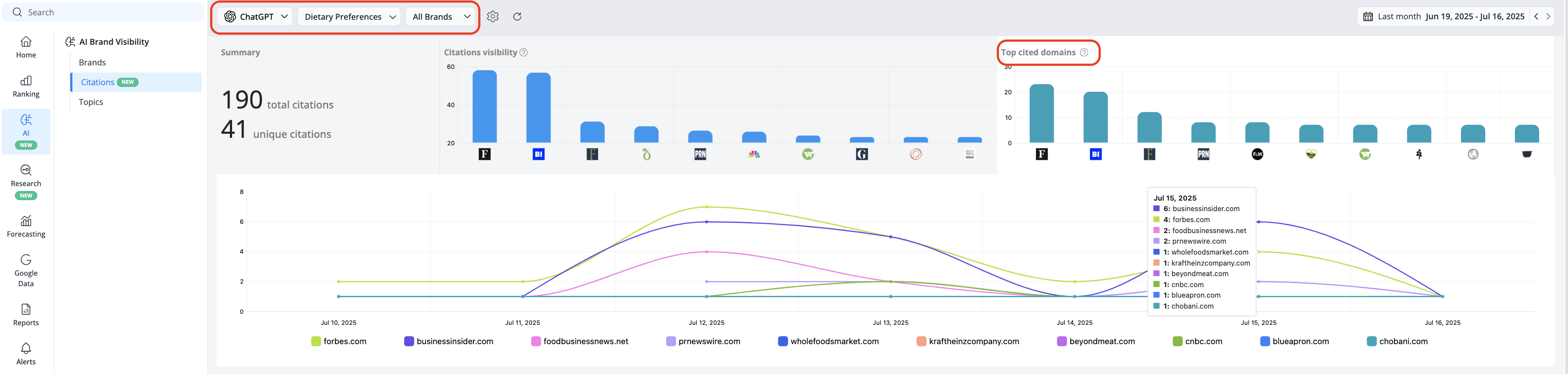
Task: Go to previous date range with left arrow
Action: (1536, 16)
